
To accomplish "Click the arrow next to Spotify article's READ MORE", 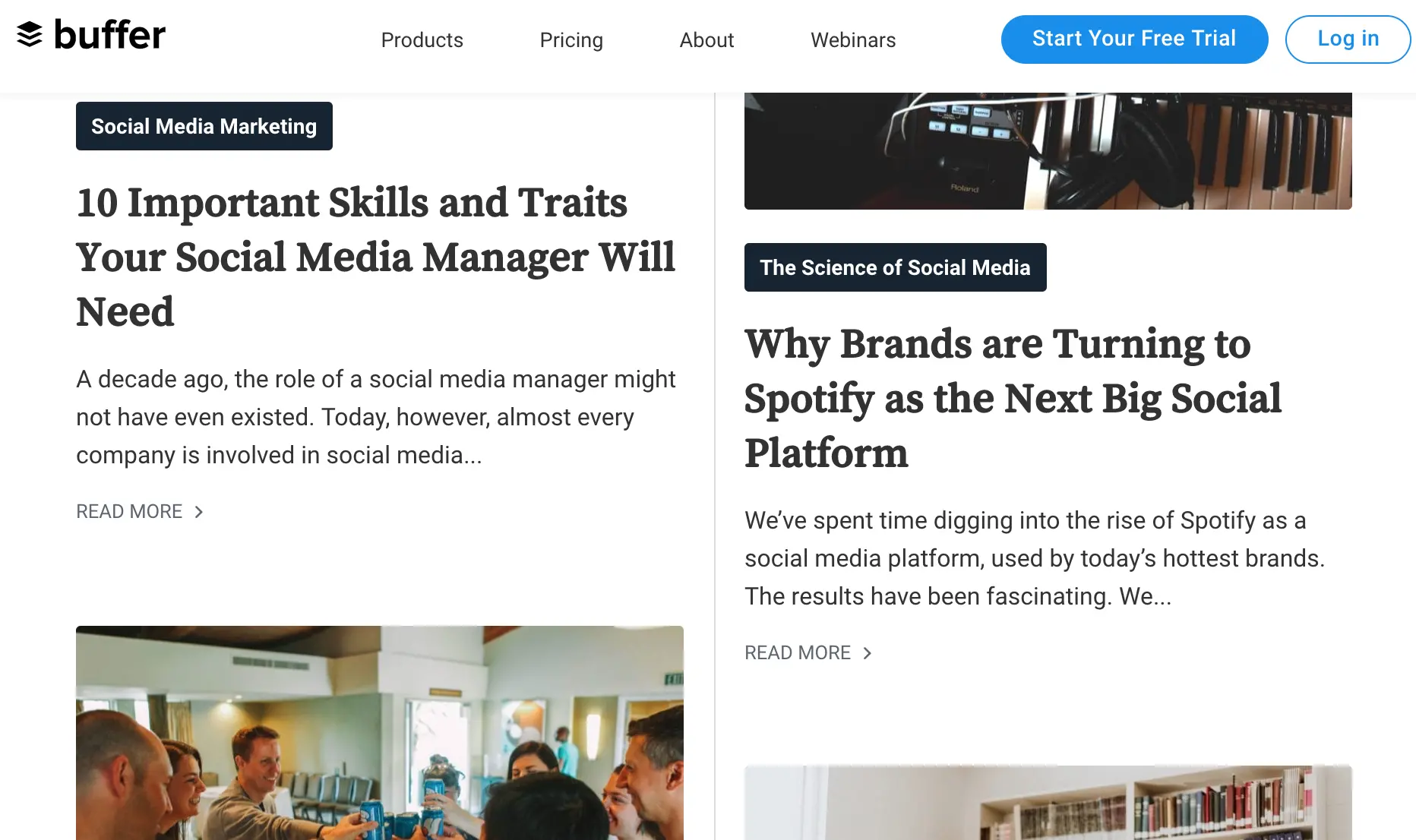I will tap(868, 652).
